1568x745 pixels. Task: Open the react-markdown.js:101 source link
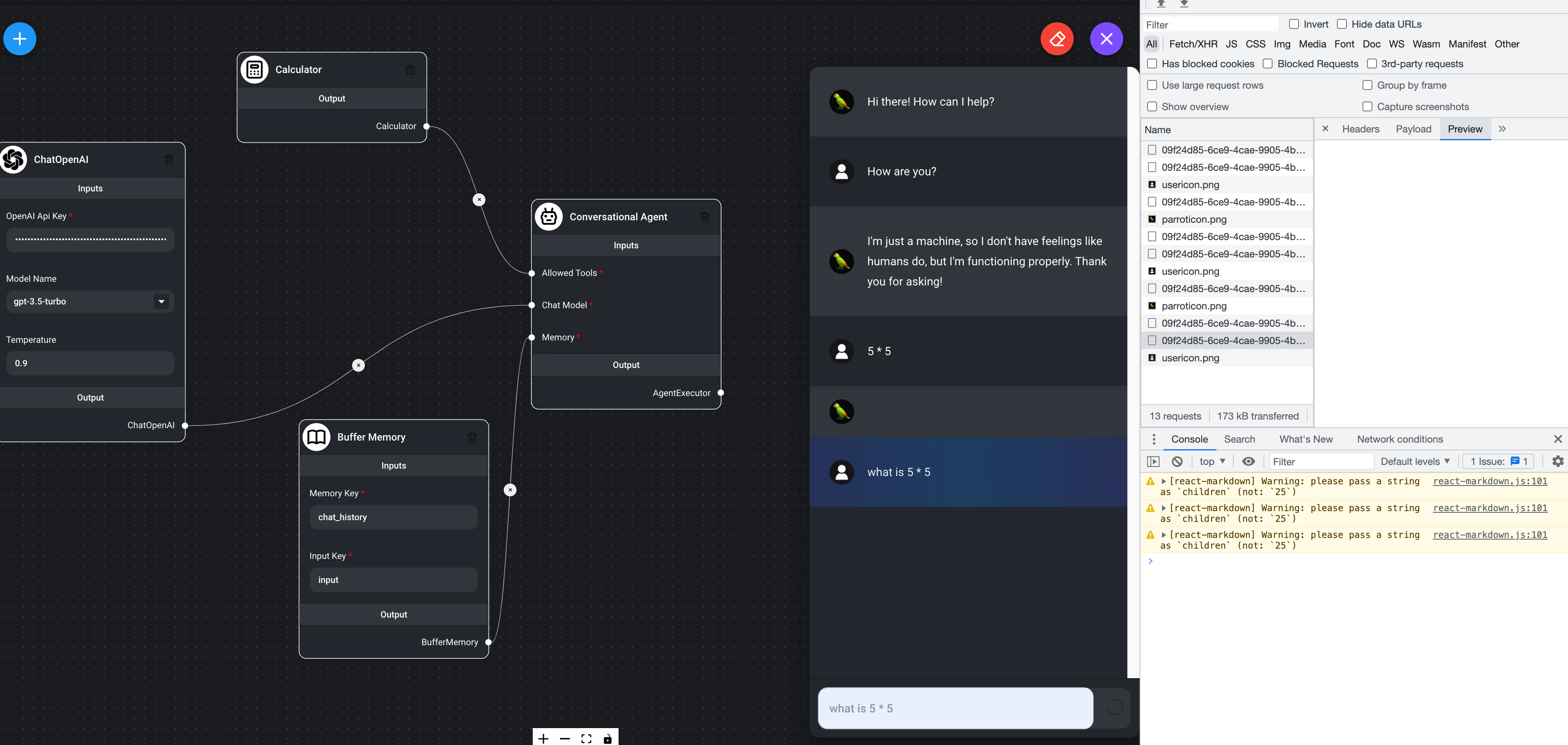click(x=1490, y=481)
